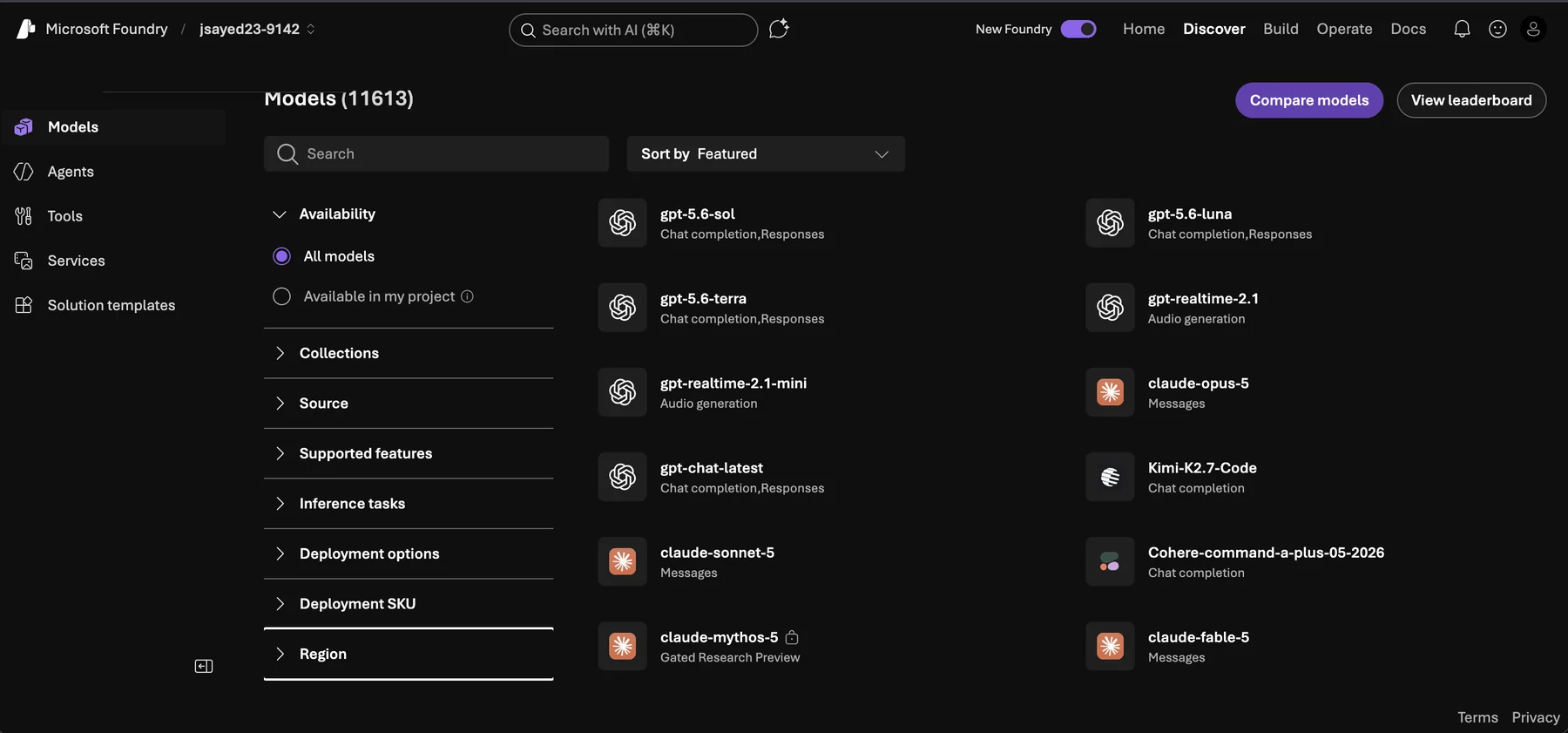The image size is (1568, 733).
Task: Click the lock icon next to claude-mythos-5
Action: tap(792, 637)
